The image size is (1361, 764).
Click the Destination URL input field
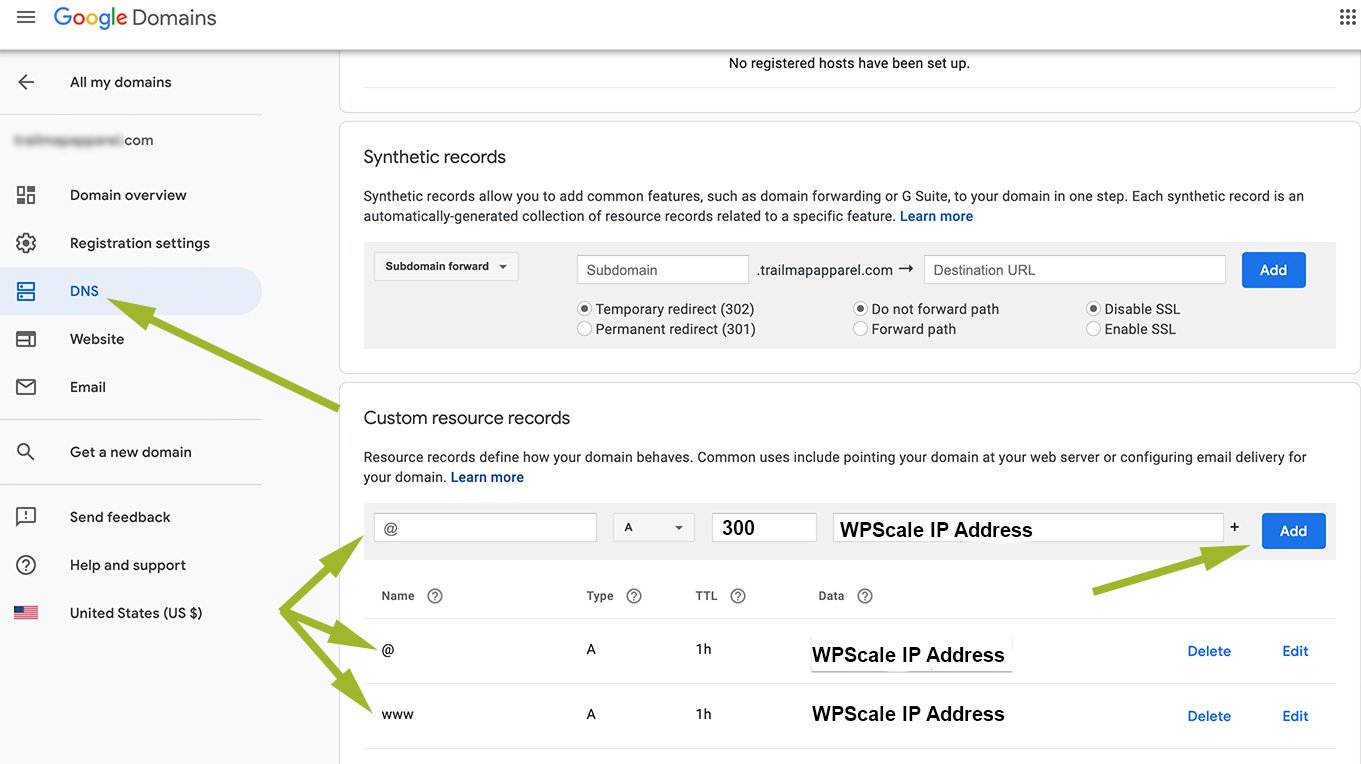coord(1074,270)
